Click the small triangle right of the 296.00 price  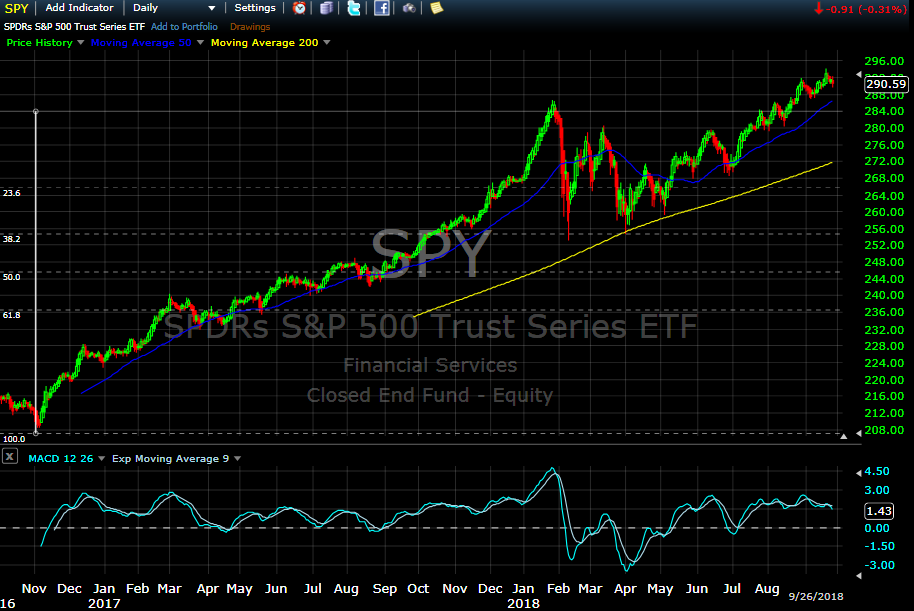(x=859, y=75)
